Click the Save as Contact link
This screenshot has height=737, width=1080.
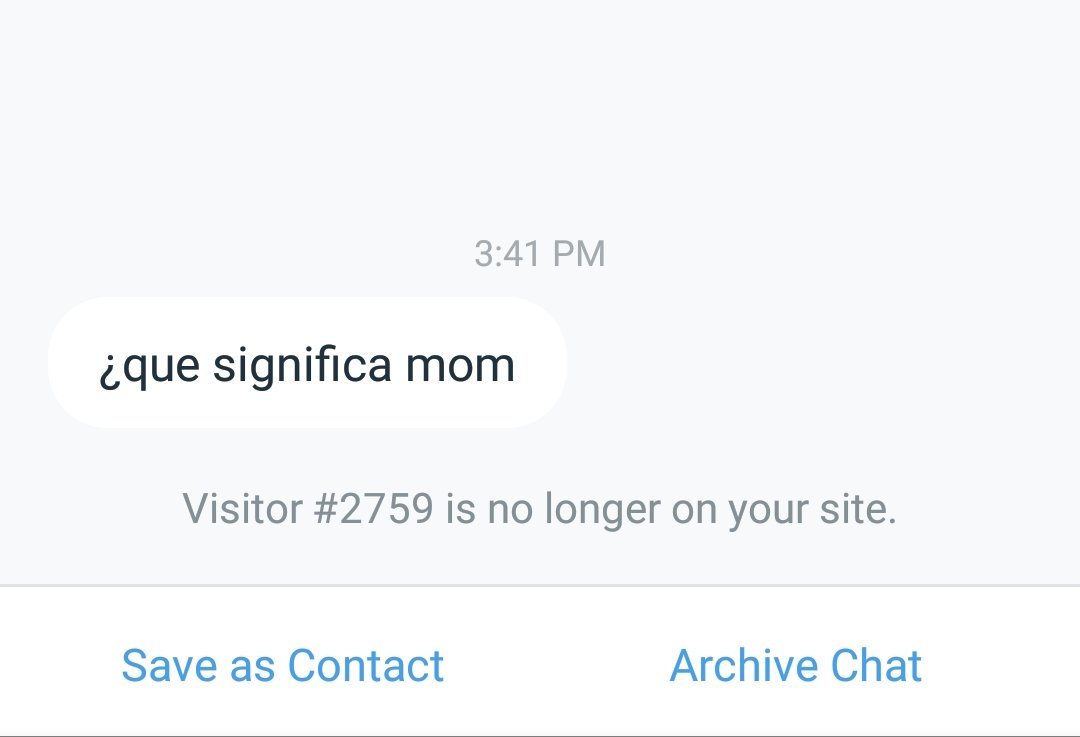pos(282,665)
